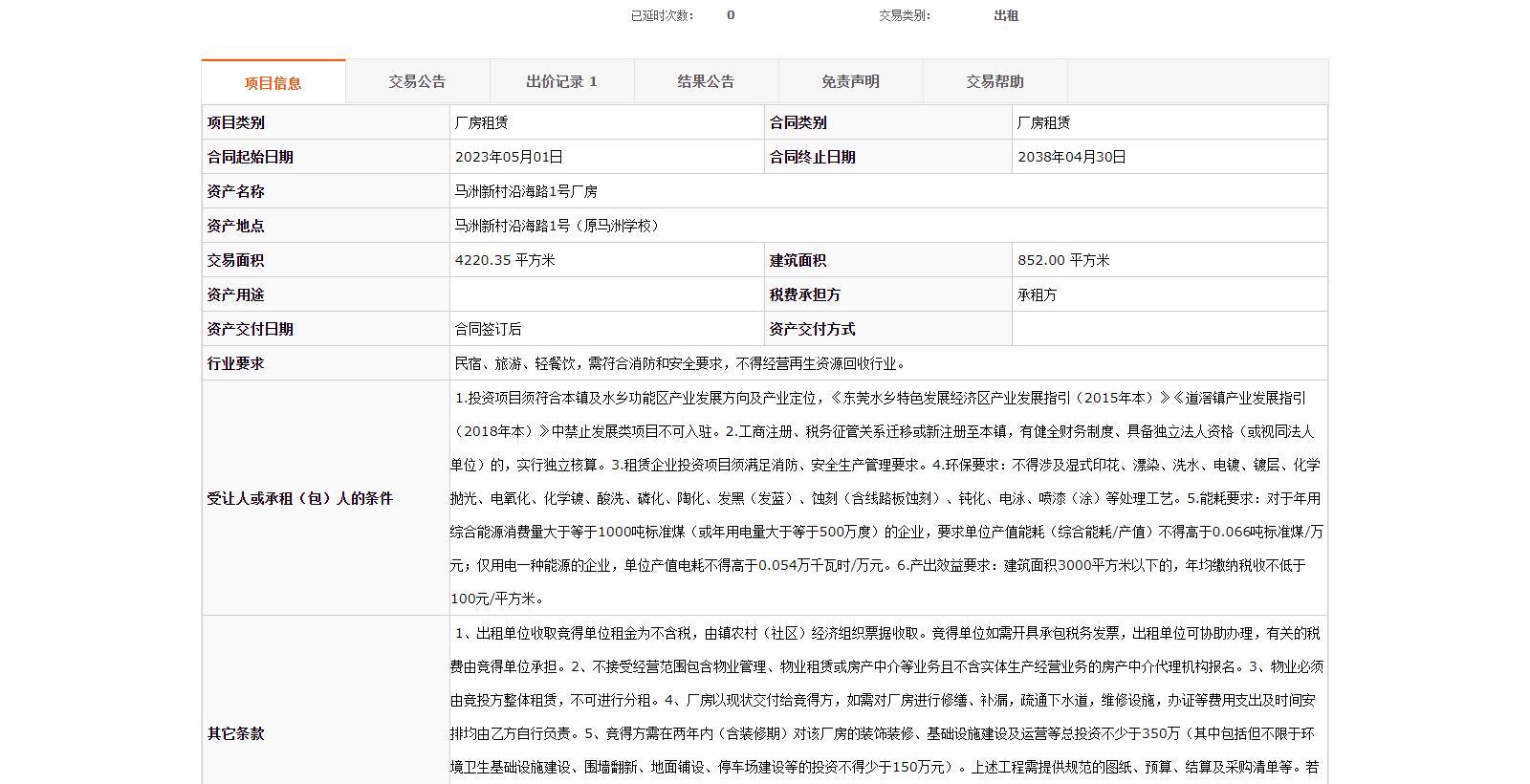Click the 受让人或承租（包）人的条件 row label
Screen dimensions: 1530x784
300,498
